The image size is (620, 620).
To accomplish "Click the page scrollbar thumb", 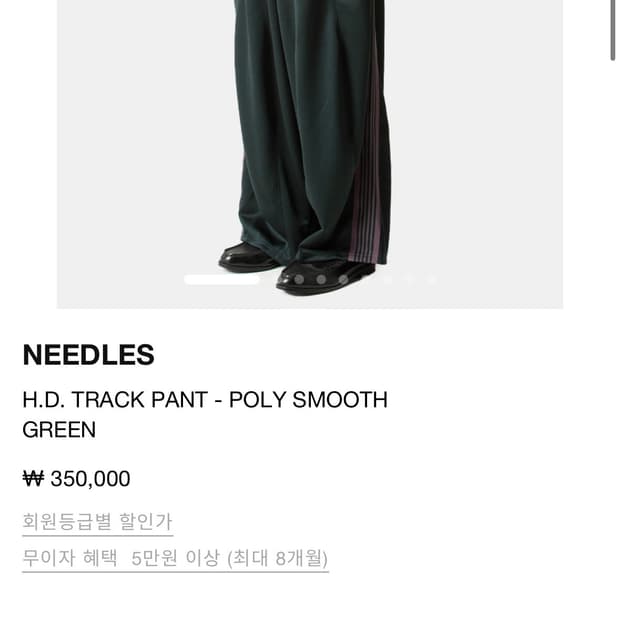I will tap(612, 30).
